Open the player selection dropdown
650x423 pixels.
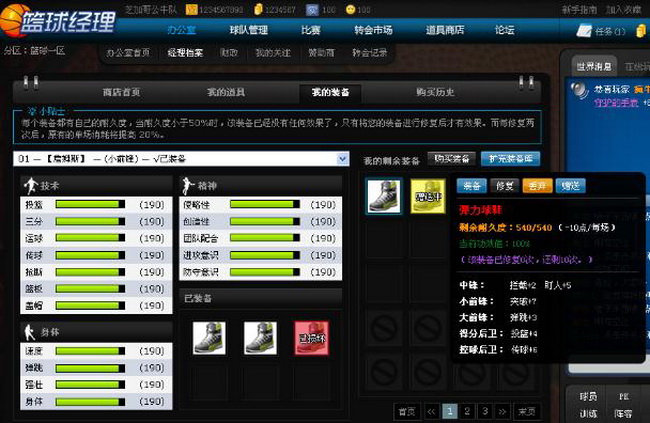pyautogui.click(x=341, y=158)
